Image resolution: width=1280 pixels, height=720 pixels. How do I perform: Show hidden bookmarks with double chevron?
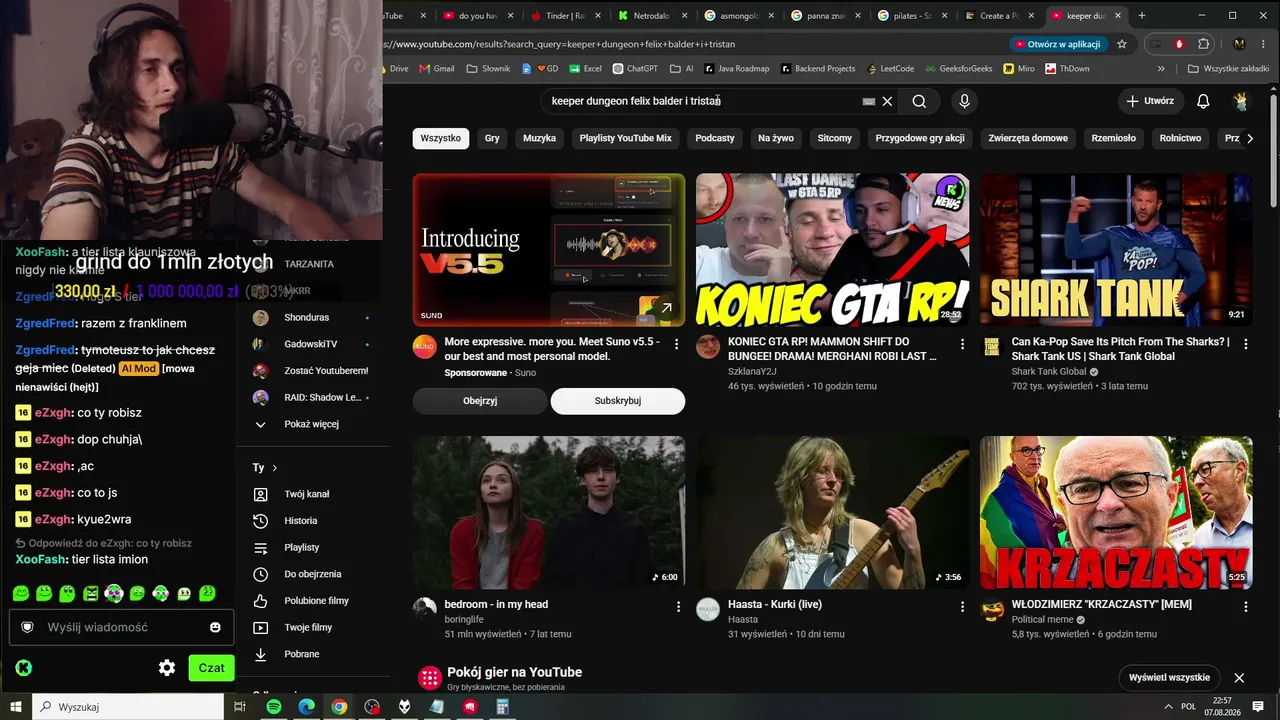pyautogui.click(x=1161, y=69)
